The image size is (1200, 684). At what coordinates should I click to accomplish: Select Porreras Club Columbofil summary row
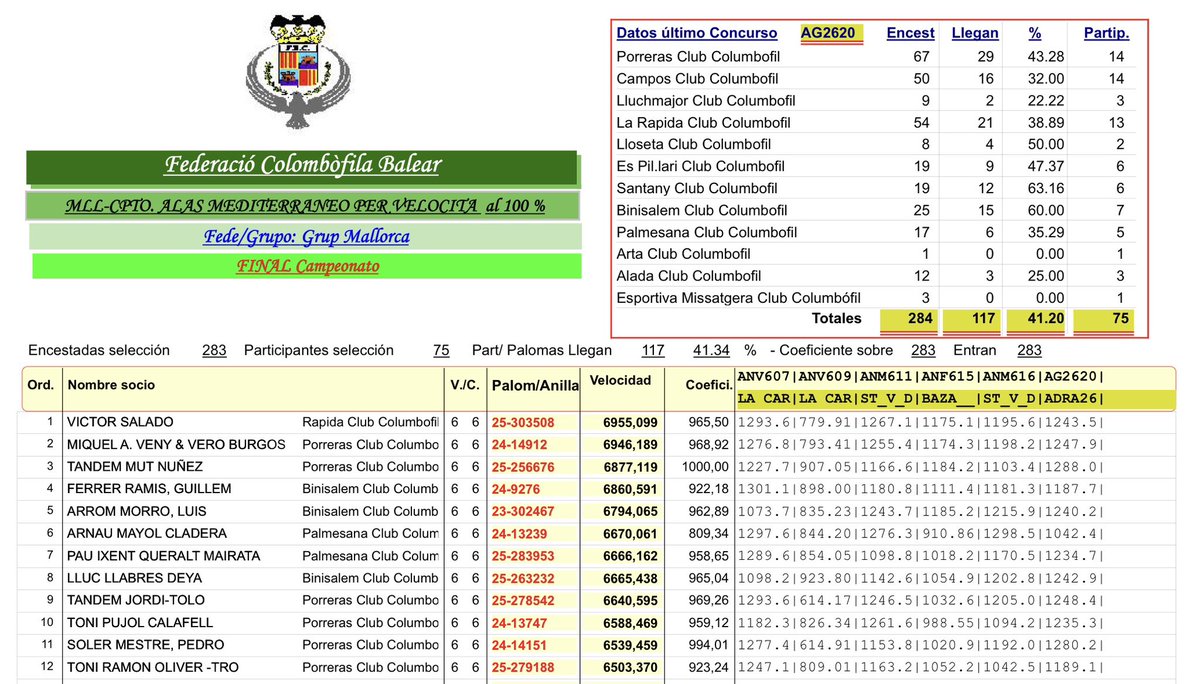point(877,56)
